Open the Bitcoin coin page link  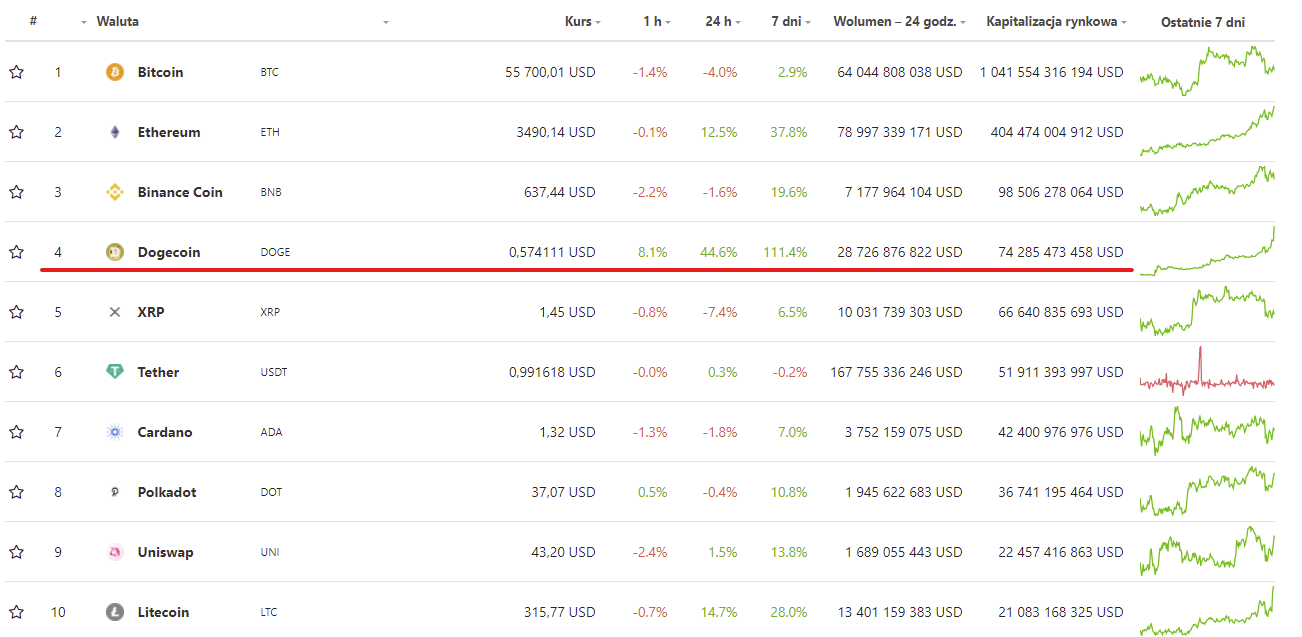point(160,72)
